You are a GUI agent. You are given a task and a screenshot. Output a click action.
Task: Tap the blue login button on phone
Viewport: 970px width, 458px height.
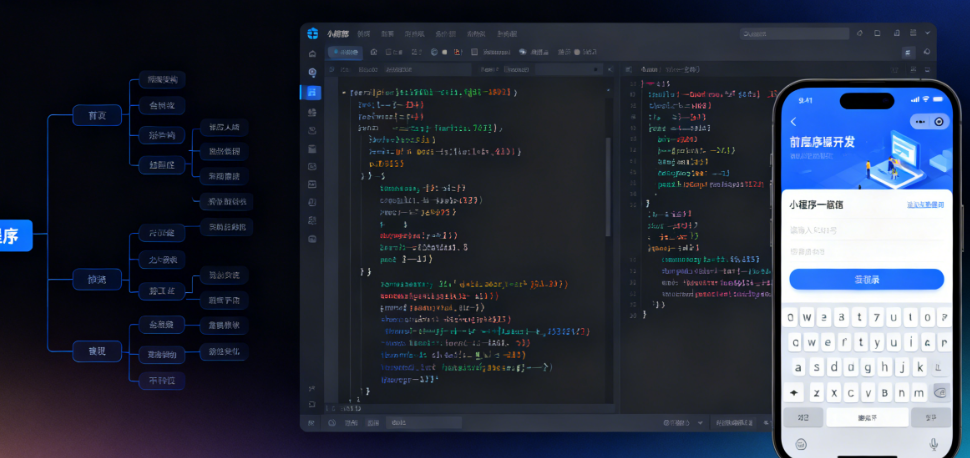pos(866,279)
